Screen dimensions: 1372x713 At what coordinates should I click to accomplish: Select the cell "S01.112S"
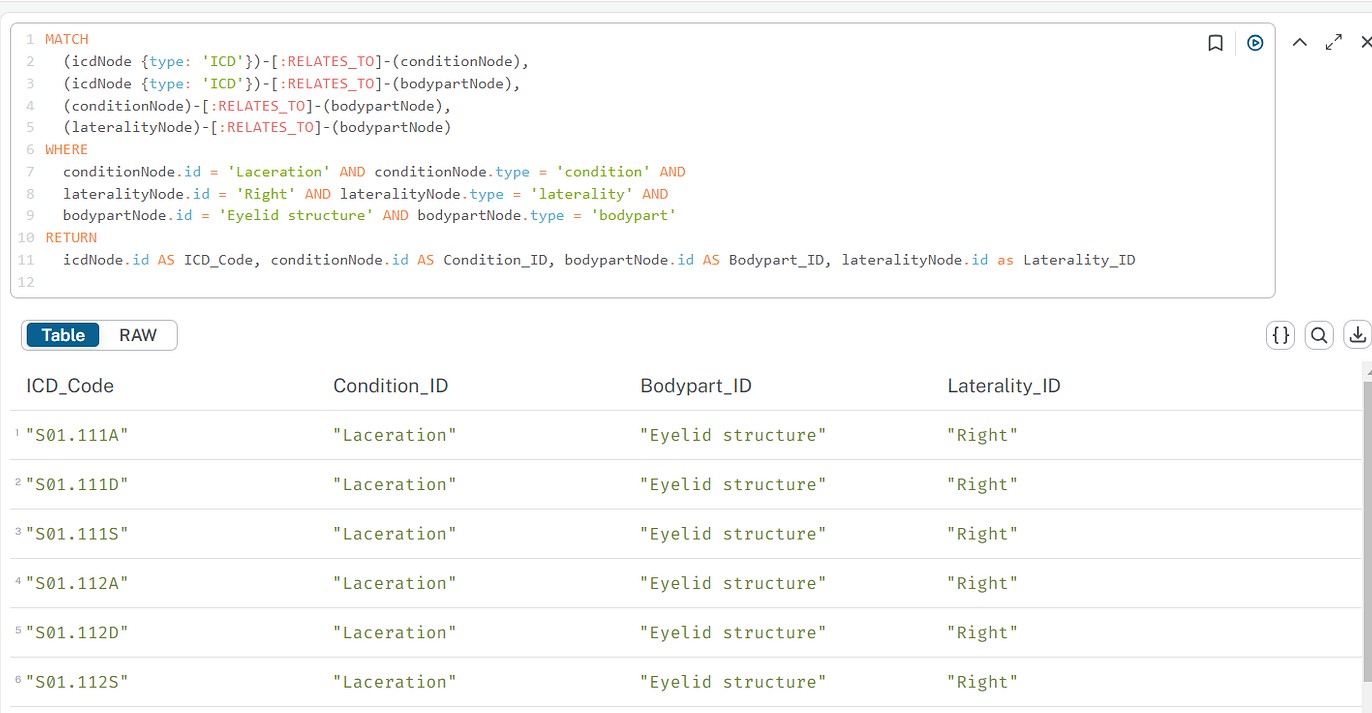click(x=78, y=682)
